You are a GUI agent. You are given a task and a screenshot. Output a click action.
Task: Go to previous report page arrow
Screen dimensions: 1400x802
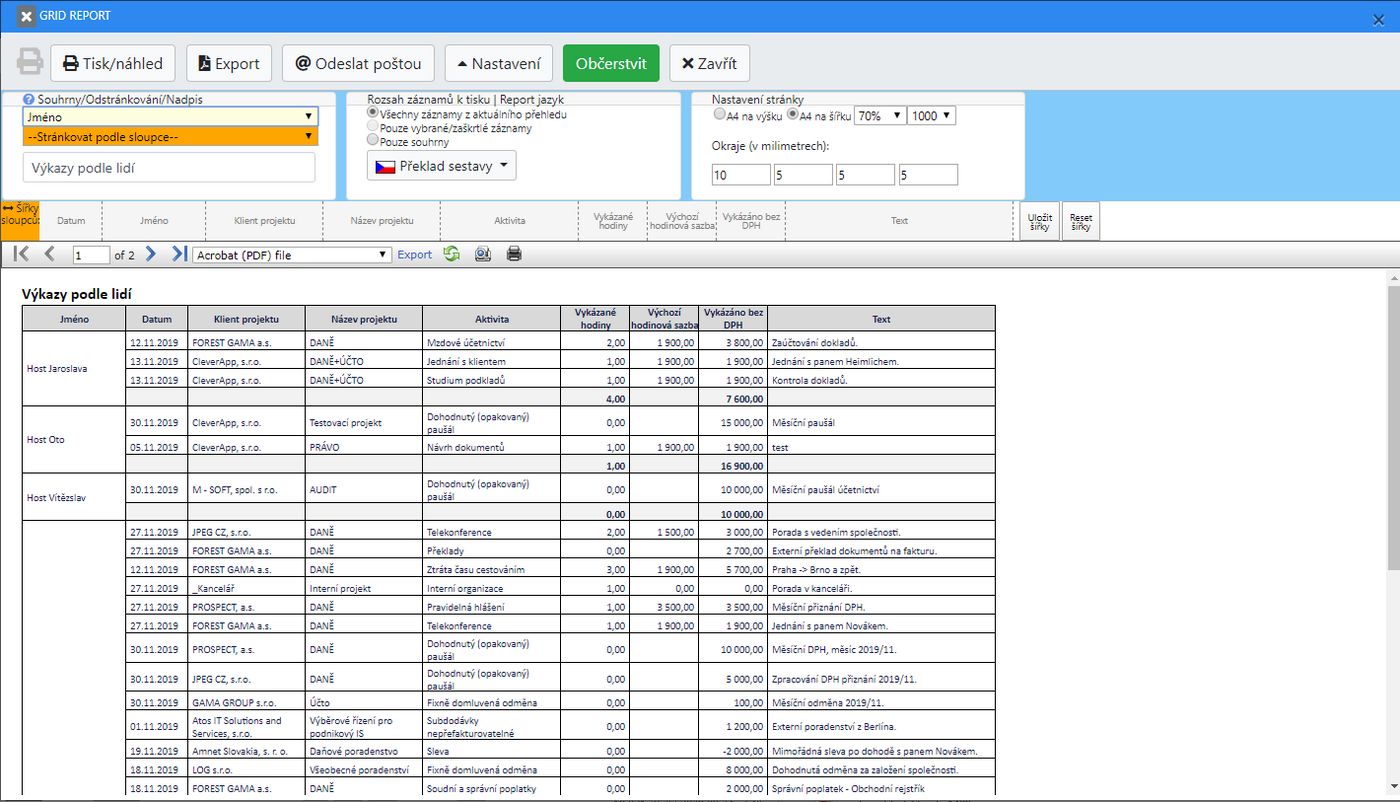(x=50, y=254)
